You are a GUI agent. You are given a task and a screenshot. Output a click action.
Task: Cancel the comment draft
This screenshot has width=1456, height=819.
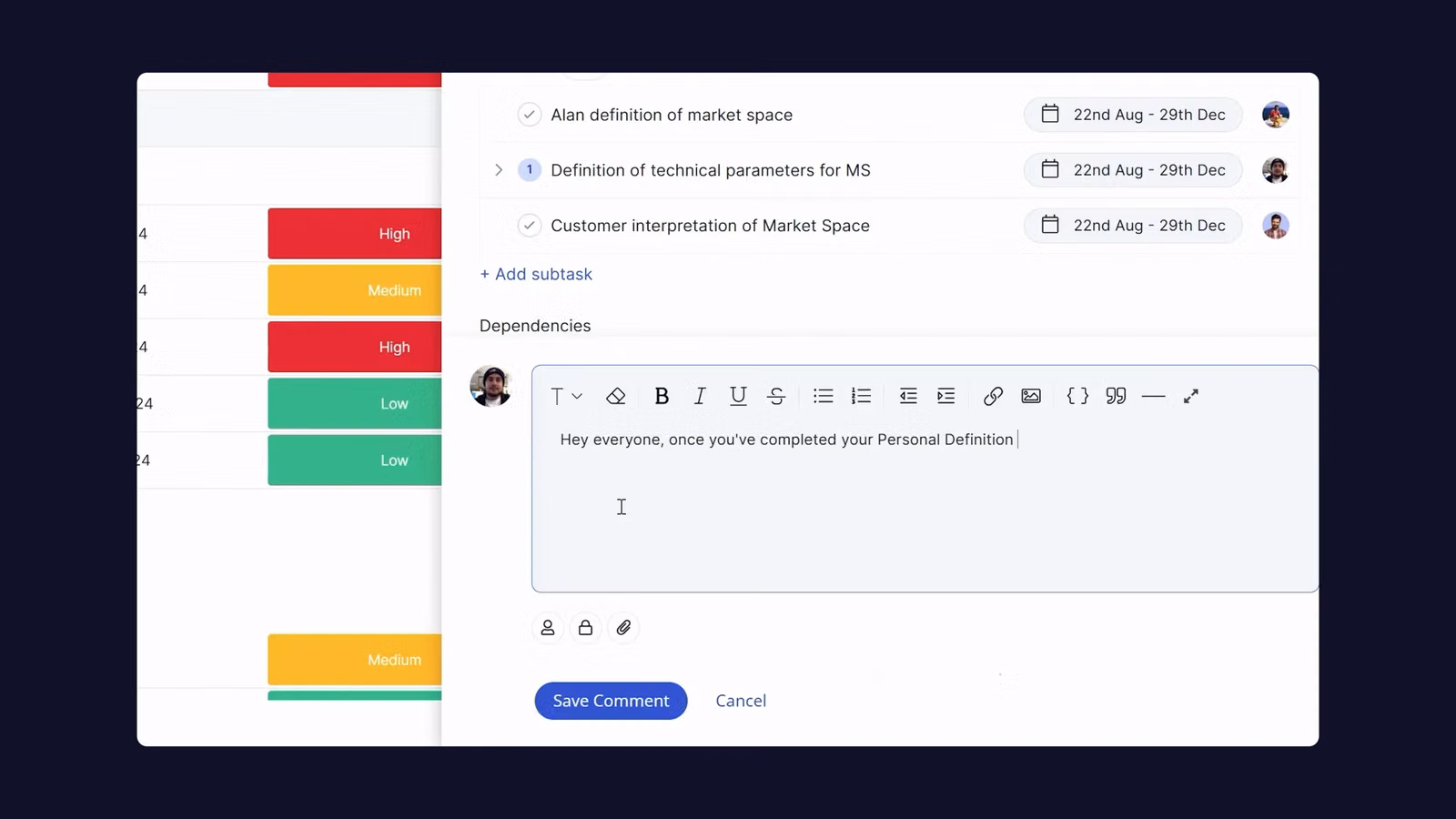click(741, 701)
